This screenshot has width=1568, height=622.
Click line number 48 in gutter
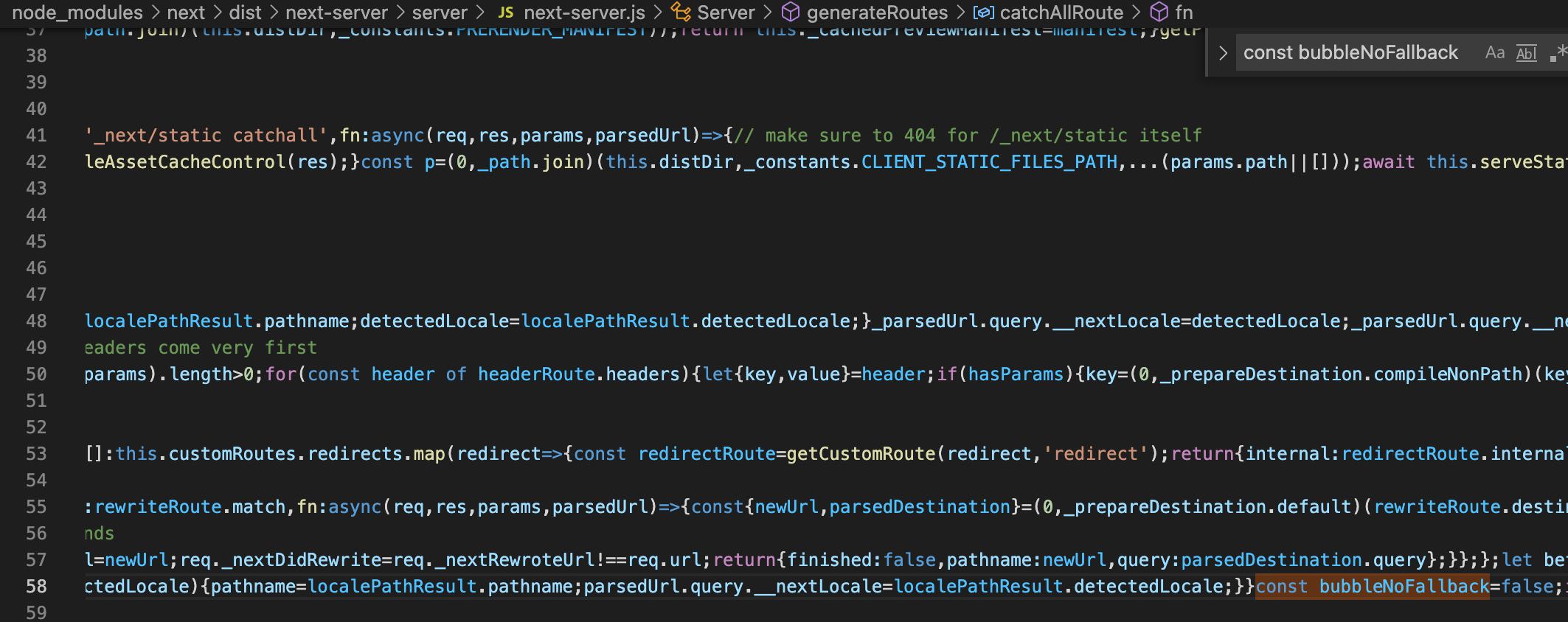click(36, 321)
